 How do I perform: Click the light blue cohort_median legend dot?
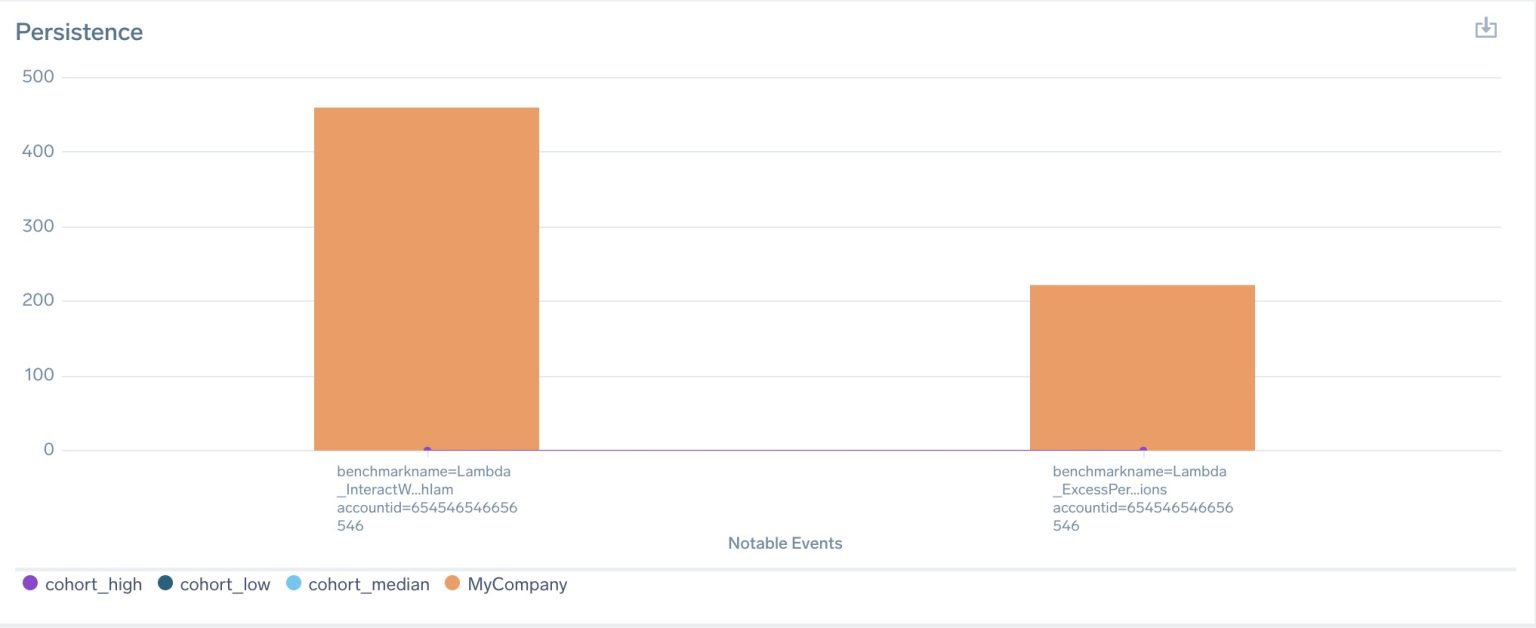pos(293,583)
